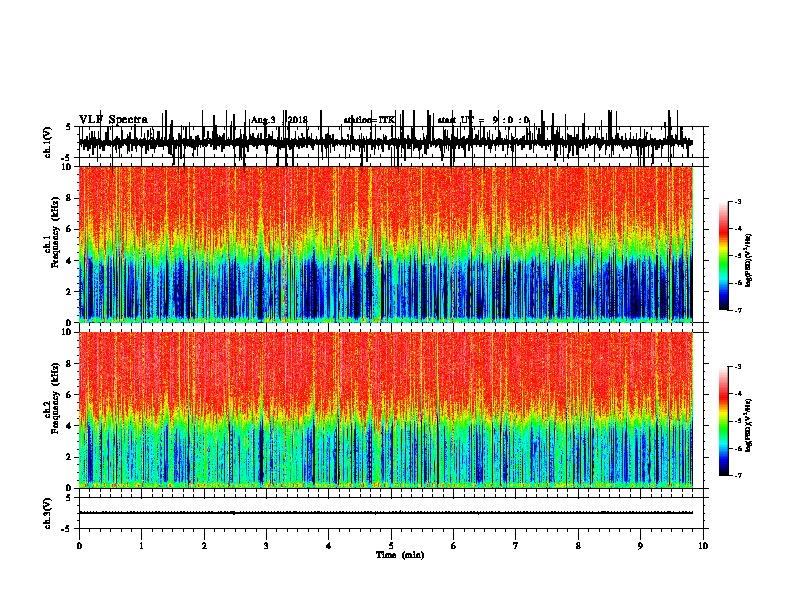The image size is (792, 612).
Task: Click ch.2 frequency axis tick "8"
Action: pyautogui.click(x=69, y=364)
